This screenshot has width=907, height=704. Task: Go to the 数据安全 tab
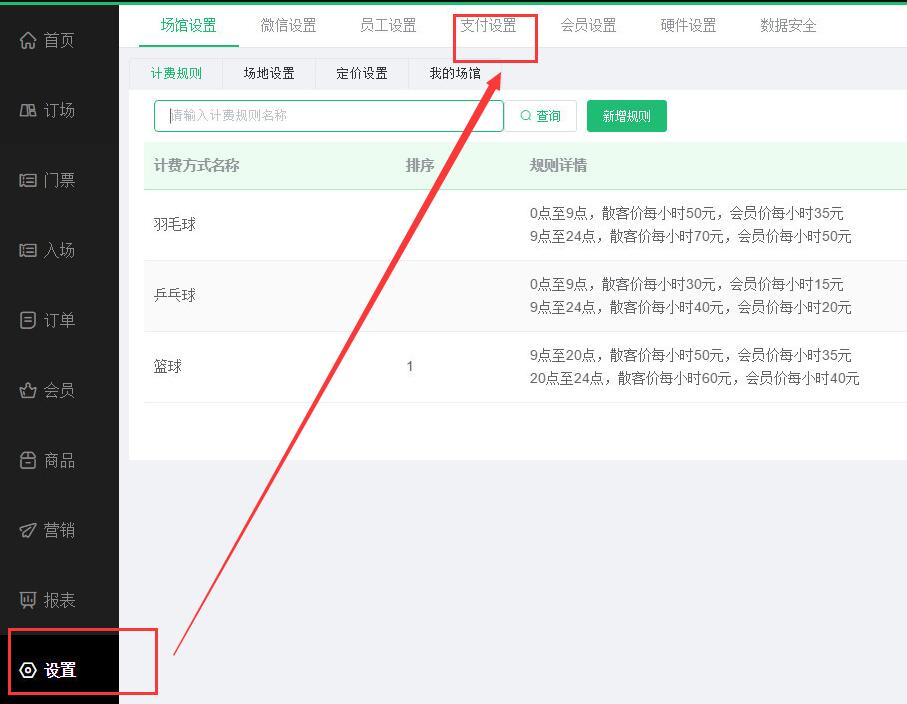[x=788, y=26]
